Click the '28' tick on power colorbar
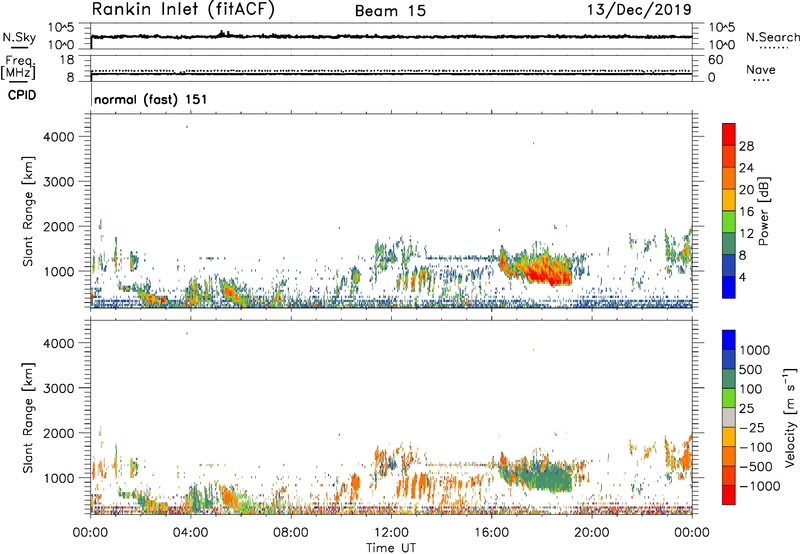The width and height of the screenshot is (800, 554). point(746,146)
